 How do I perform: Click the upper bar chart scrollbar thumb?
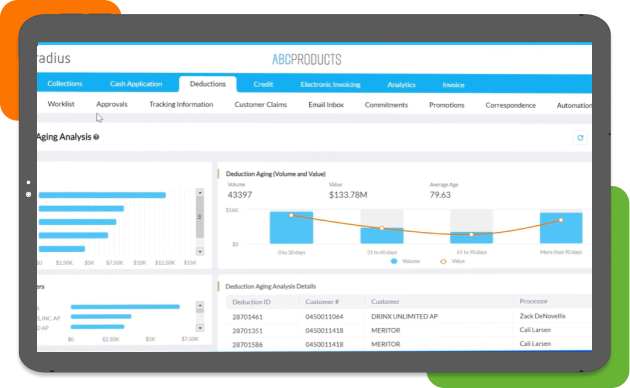click(200, 217)
